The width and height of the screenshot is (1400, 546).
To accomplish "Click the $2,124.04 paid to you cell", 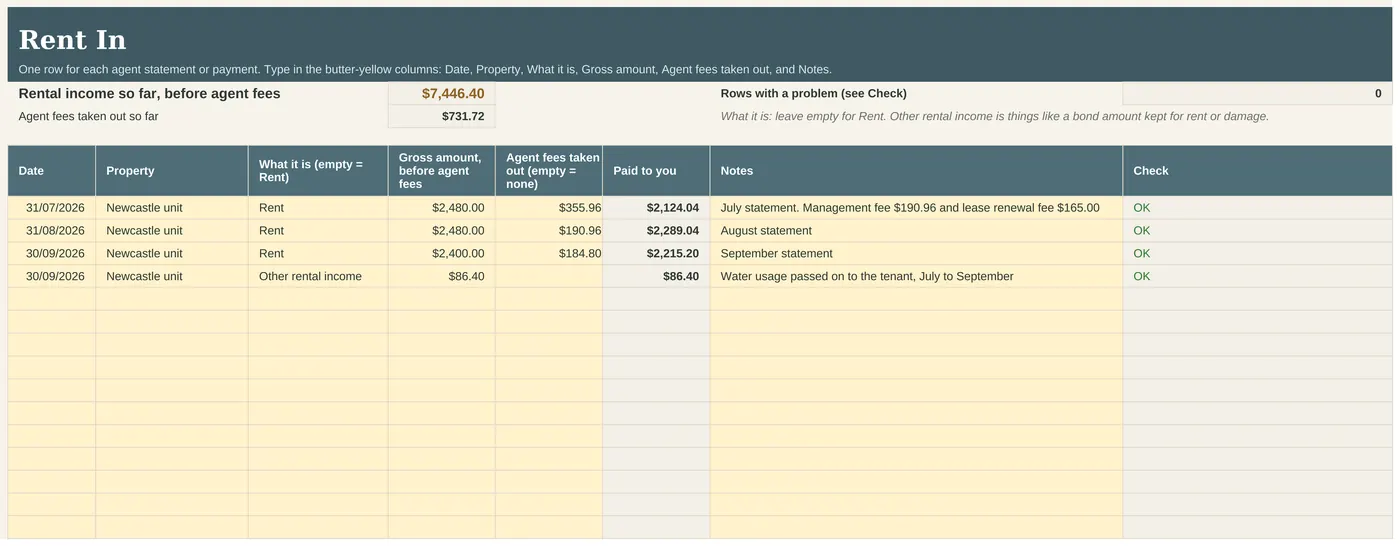I will click(656, 208).
